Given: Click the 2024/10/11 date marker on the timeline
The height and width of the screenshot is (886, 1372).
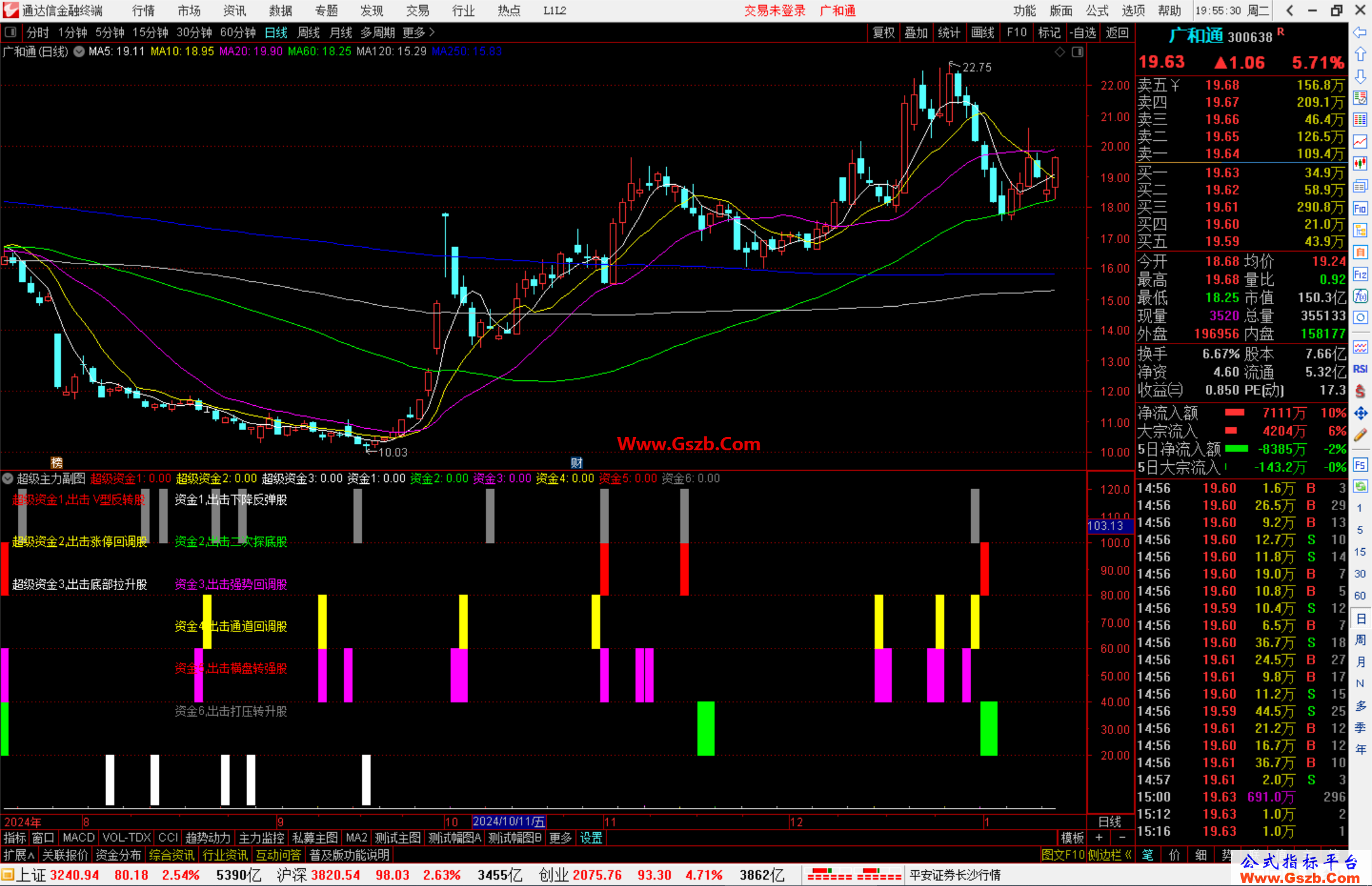Looking at the screenshot, I should pos(509,821).
